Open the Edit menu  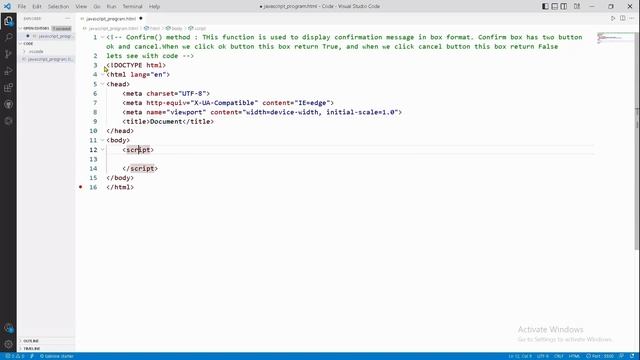point(37,7)
